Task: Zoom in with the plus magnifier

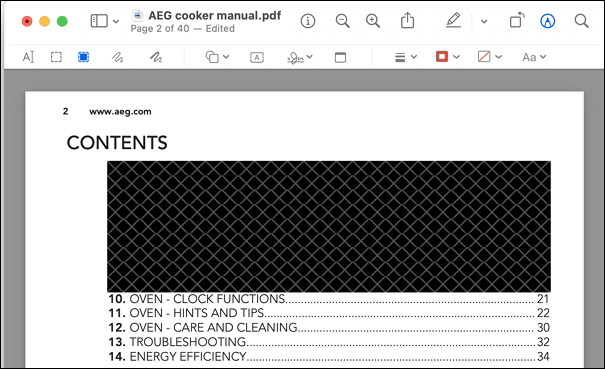Action: (373, 21)
